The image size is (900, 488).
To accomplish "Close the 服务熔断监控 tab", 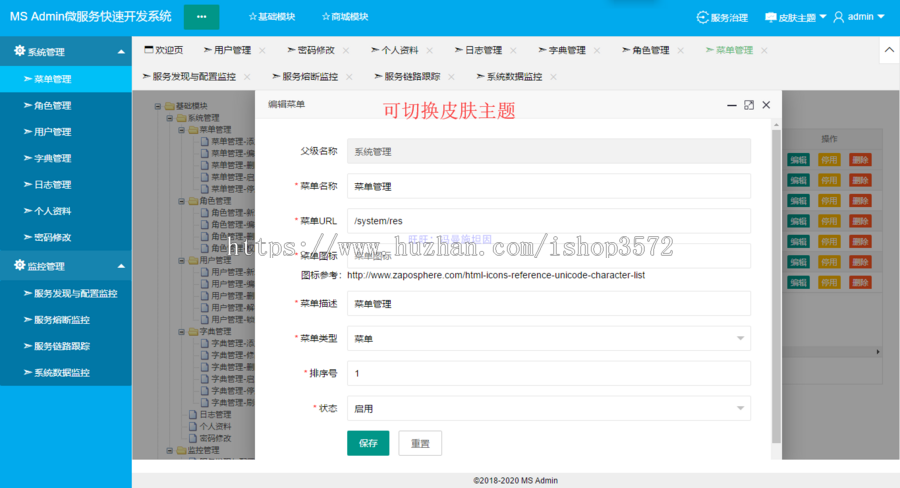I will tap(350, 77).
